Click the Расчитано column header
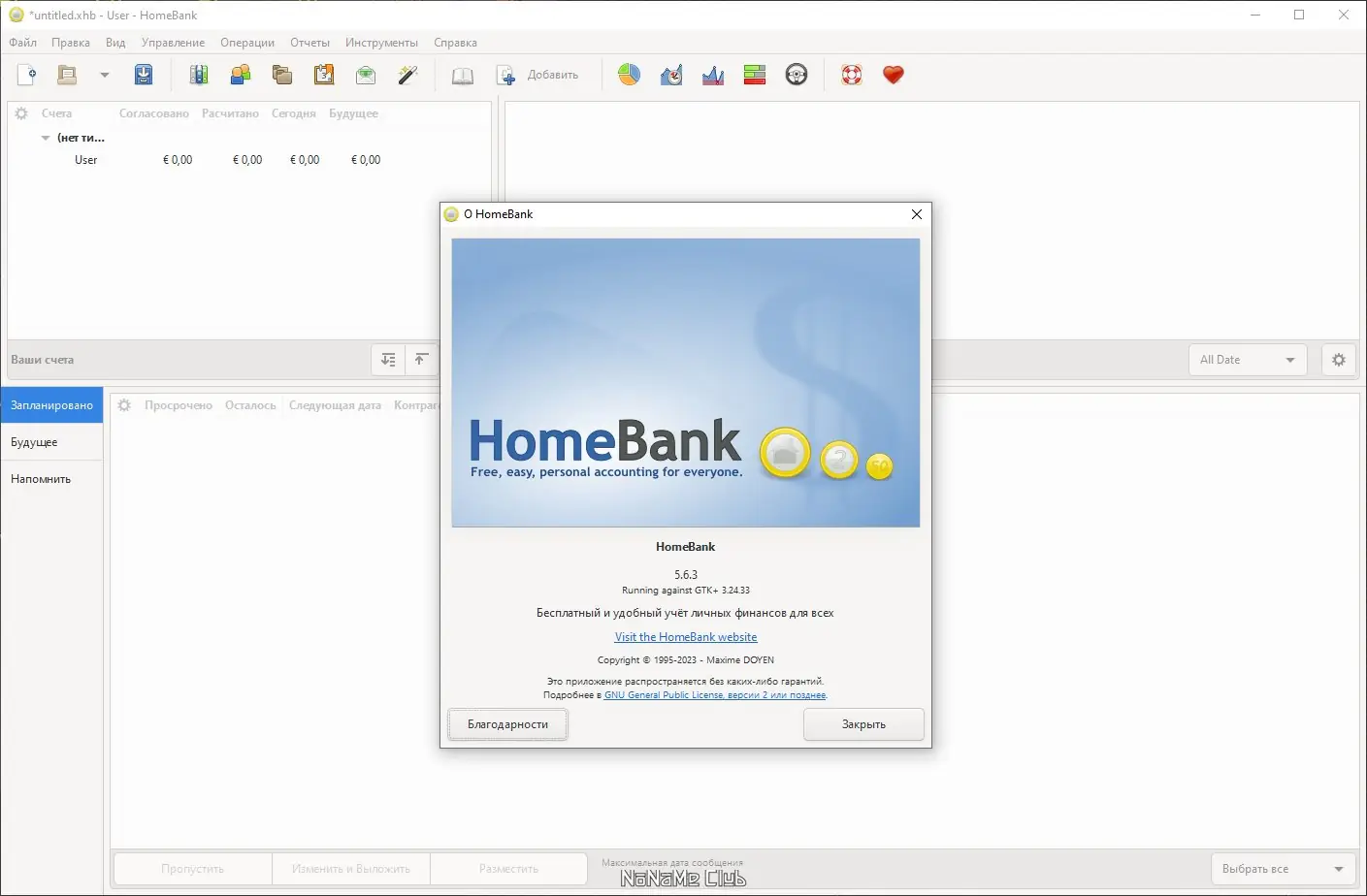This screenshot has width=1367, height=896. tap(230, 113)
